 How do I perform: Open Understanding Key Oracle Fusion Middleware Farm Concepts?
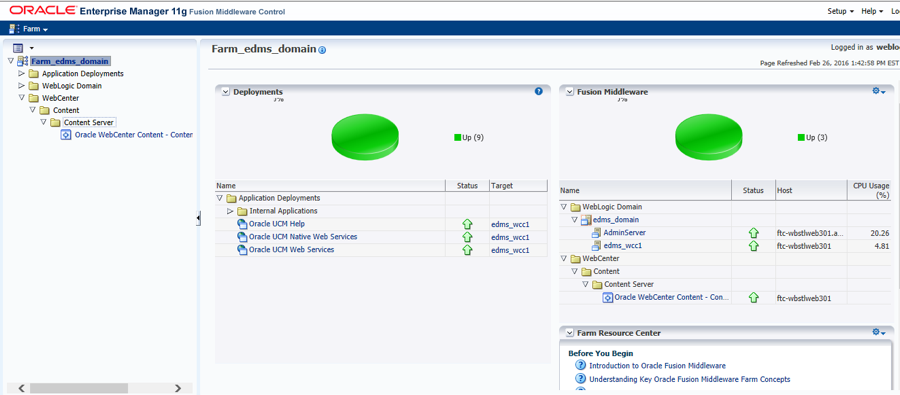point(689,379)
